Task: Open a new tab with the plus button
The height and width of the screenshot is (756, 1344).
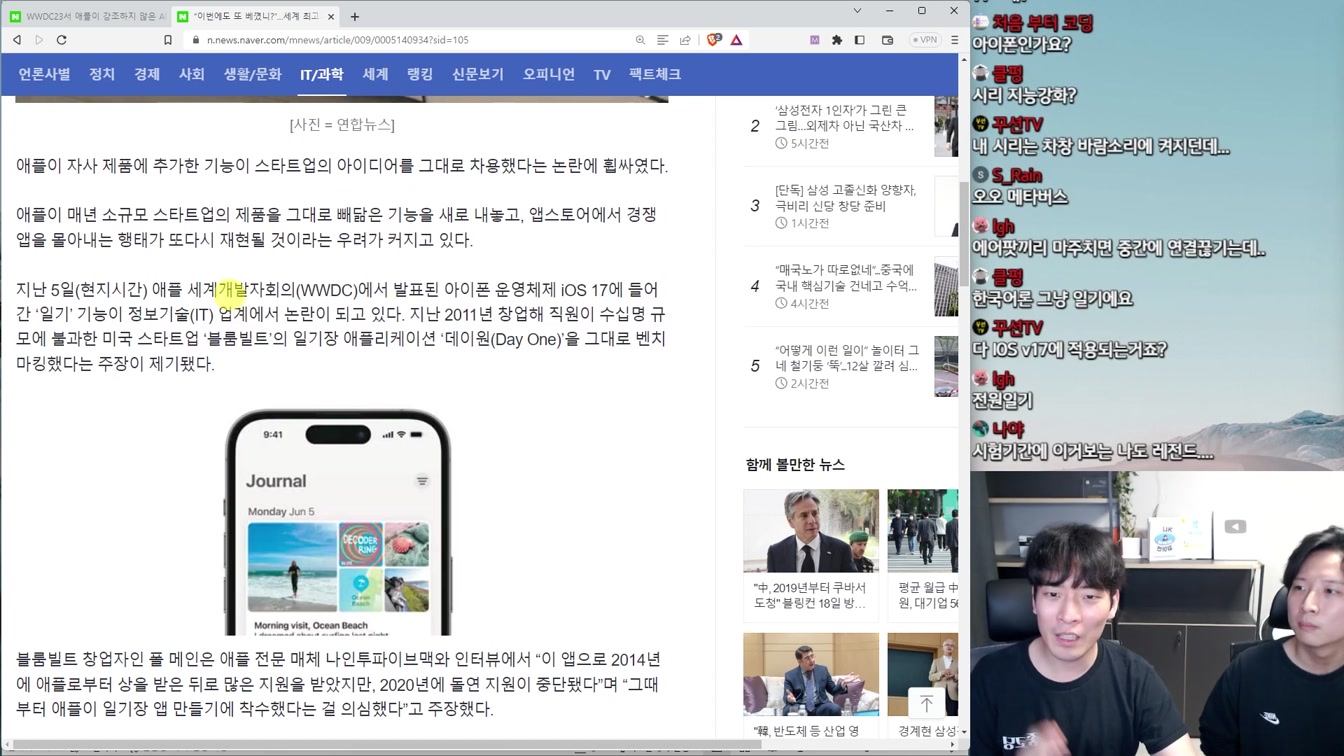Action: pyautogui.click(x=355, y=16)
